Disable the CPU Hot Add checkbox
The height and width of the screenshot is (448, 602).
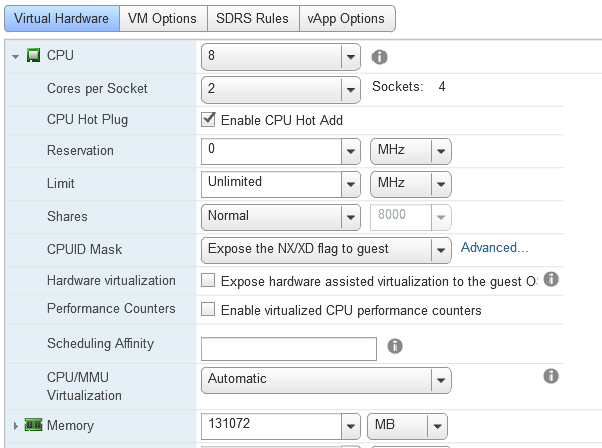(209, 120)
